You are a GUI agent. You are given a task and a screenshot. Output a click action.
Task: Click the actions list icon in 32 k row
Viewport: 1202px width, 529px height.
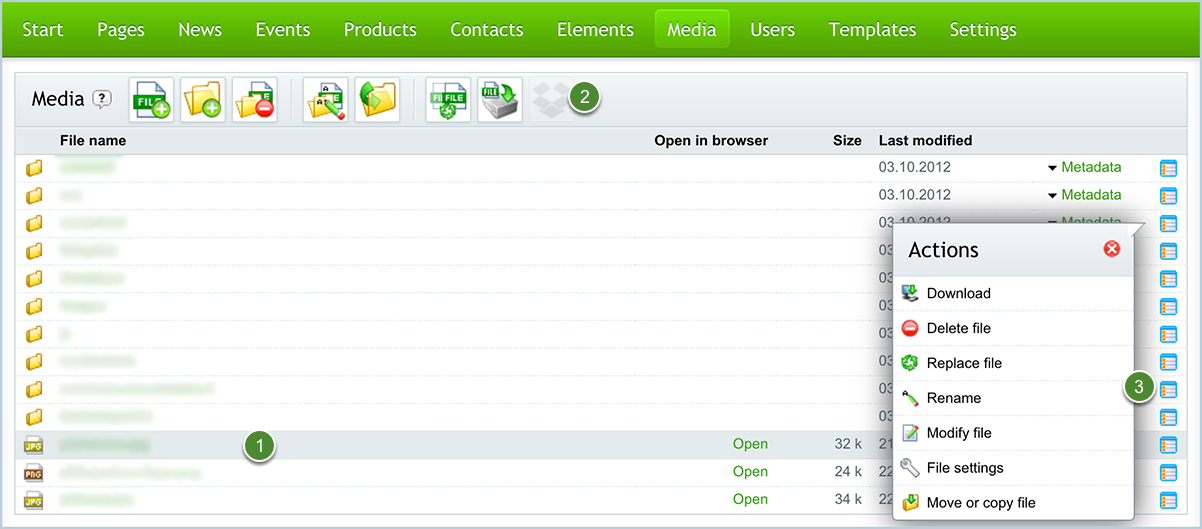coord(1168,445)
